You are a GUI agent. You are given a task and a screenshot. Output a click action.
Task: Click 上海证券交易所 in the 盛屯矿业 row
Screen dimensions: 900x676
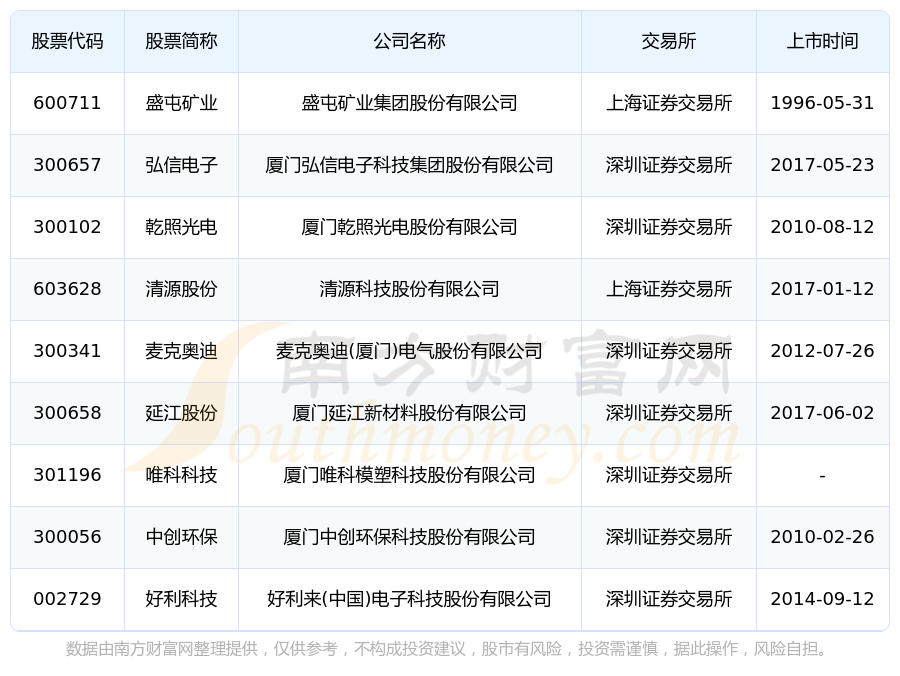coord(669,103)
